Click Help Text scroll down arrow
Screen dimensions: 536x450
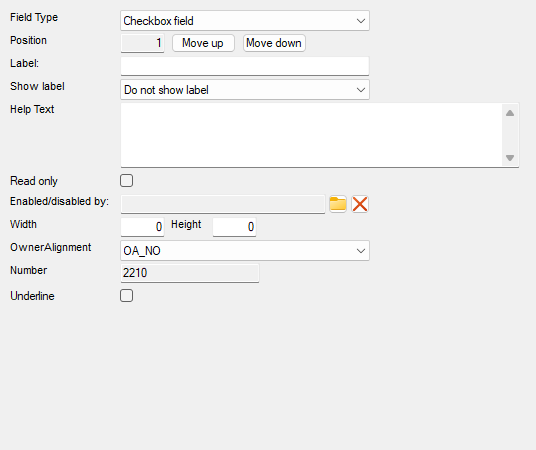tap(510, 158)
